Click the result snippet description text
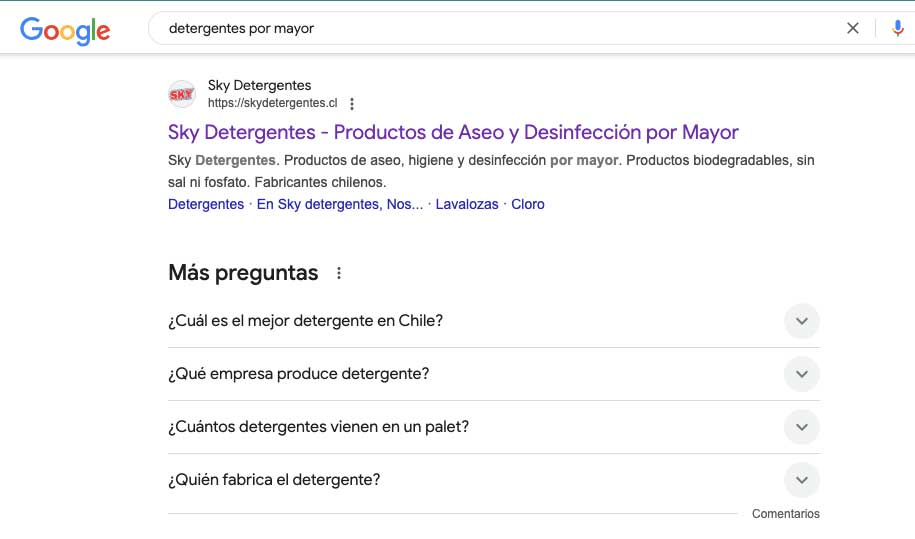Screen dimensions: 915x539 pos(491,171)
